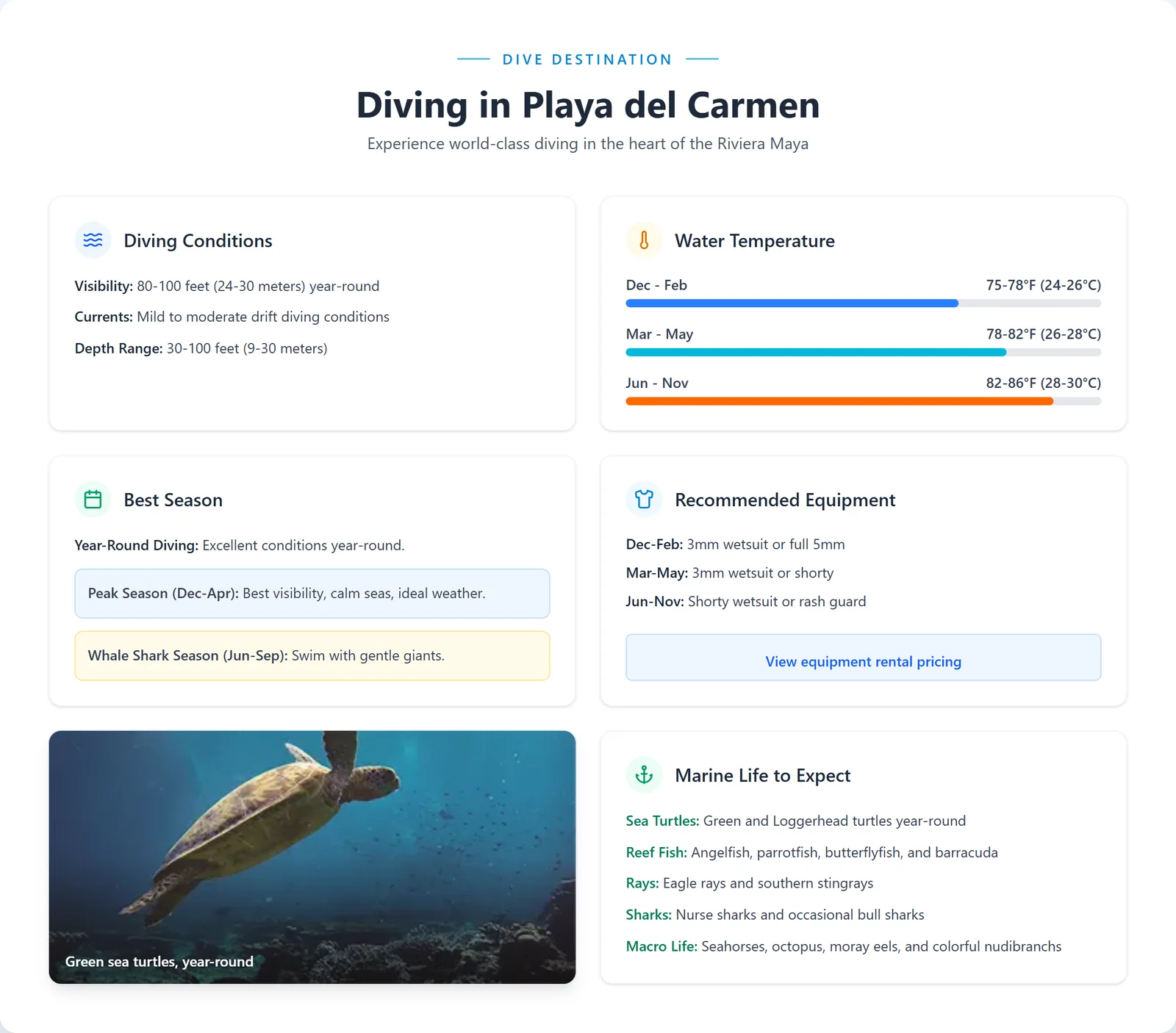
Task: Click the Macro Life seahorses line
Action: click(844, 946)
